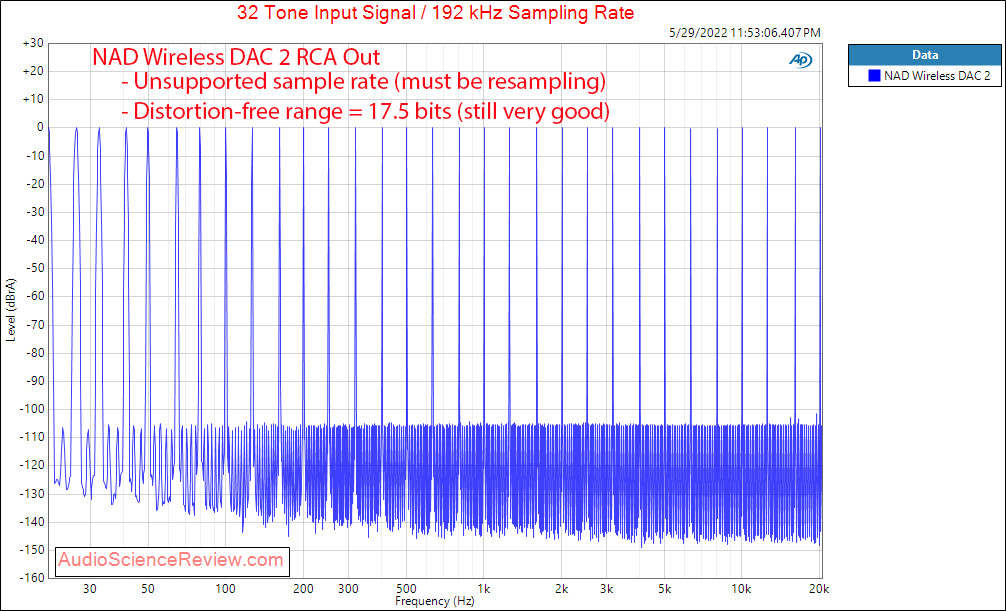
Task: Click the 0 y-axis tick label
Action: coord(40,127)
